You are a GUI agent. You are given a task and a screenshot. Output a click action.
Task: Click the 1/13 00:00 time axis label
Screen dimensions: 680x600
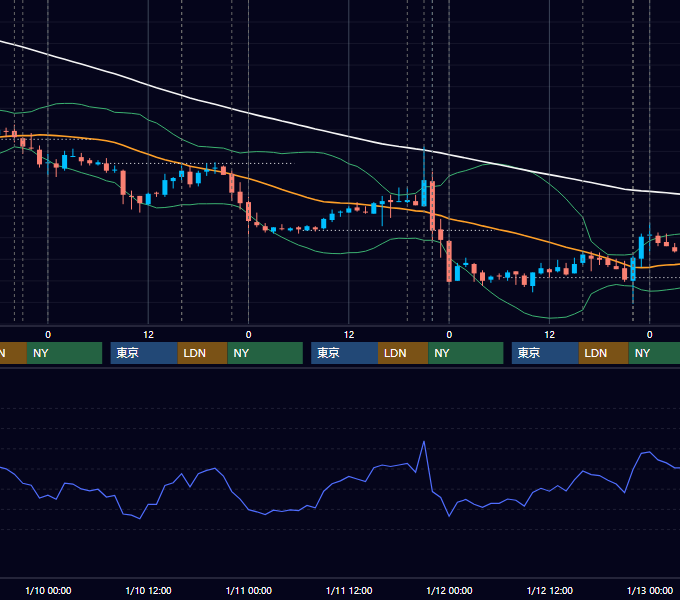click(x=650, y=590)
